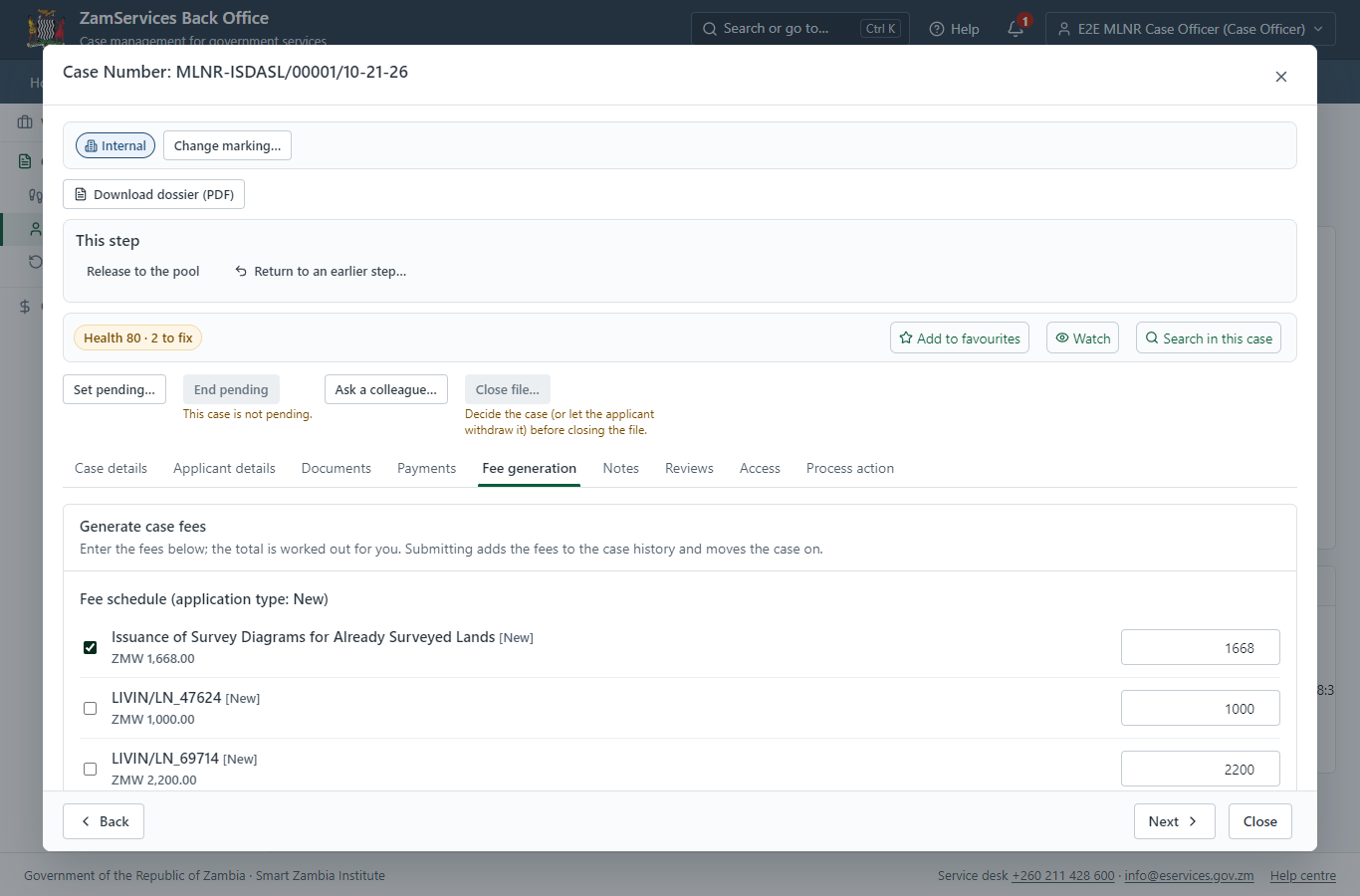
Task: Open the Process action tab
Action: [x=850, y=468]
